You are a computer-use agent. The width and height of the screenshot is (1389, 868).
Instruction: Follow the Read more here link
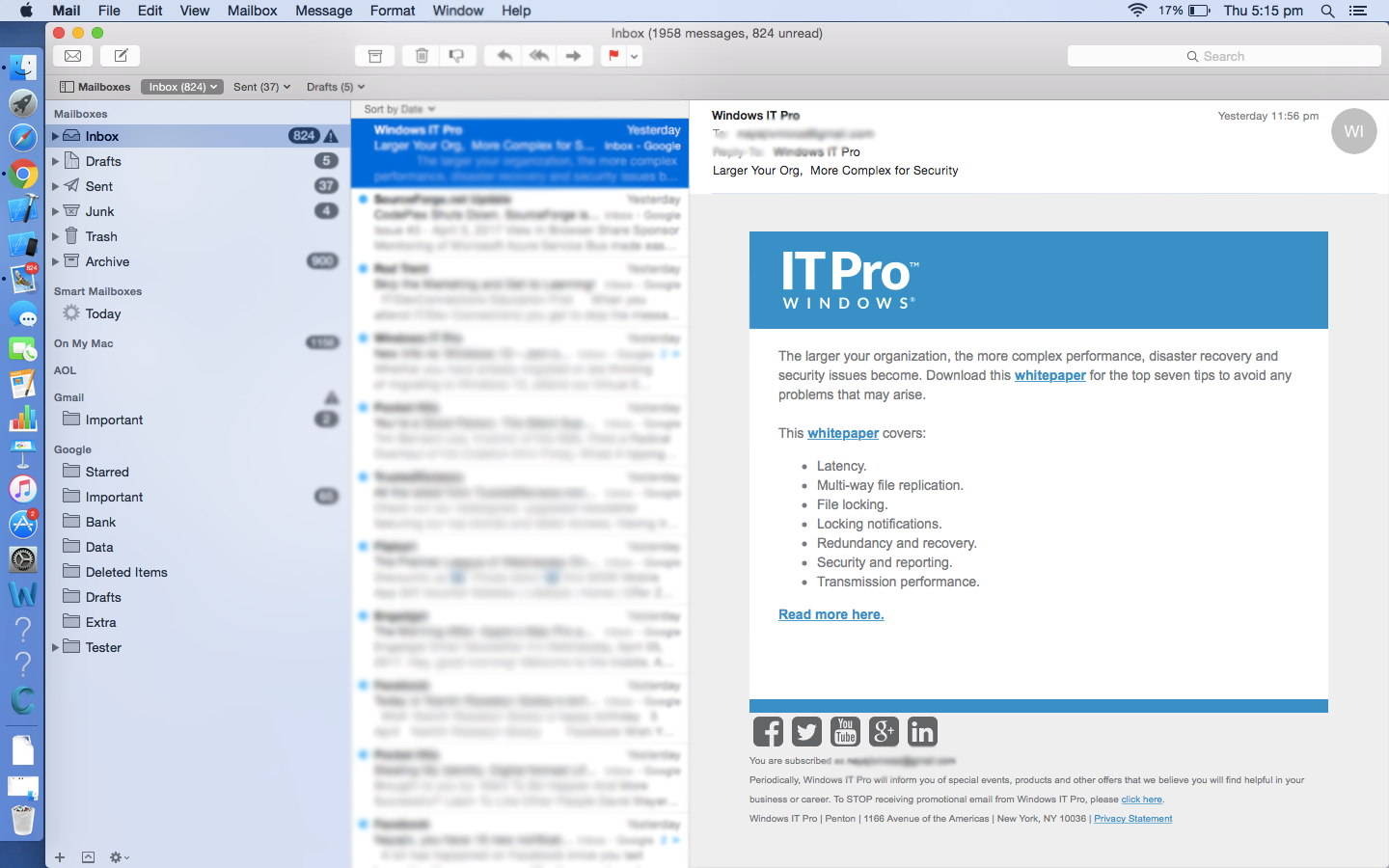pos(831,614)
